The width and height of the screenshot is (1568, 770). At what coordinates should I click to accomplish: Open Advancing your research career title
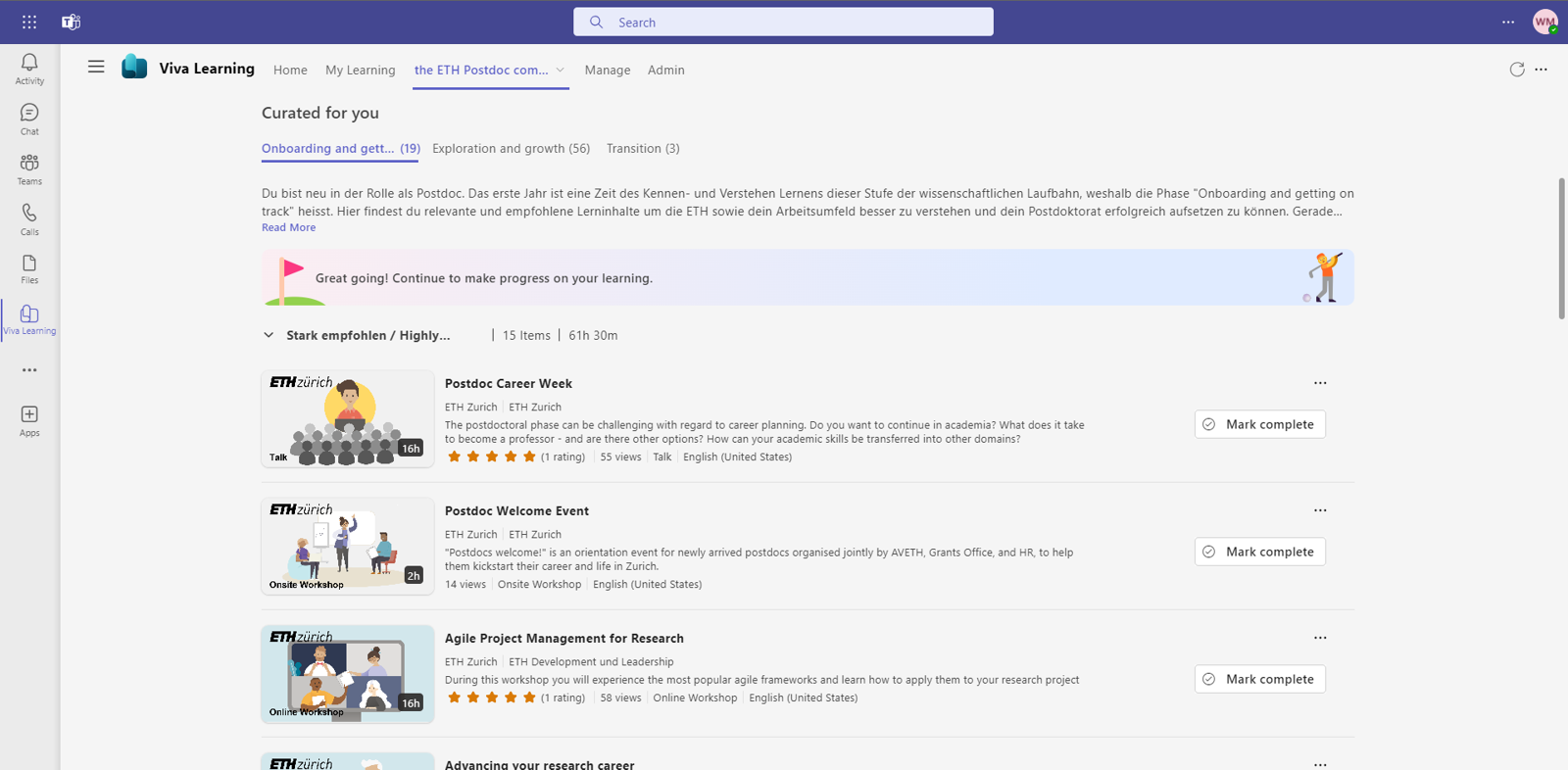pyautogui.click(x=540, y=764)
